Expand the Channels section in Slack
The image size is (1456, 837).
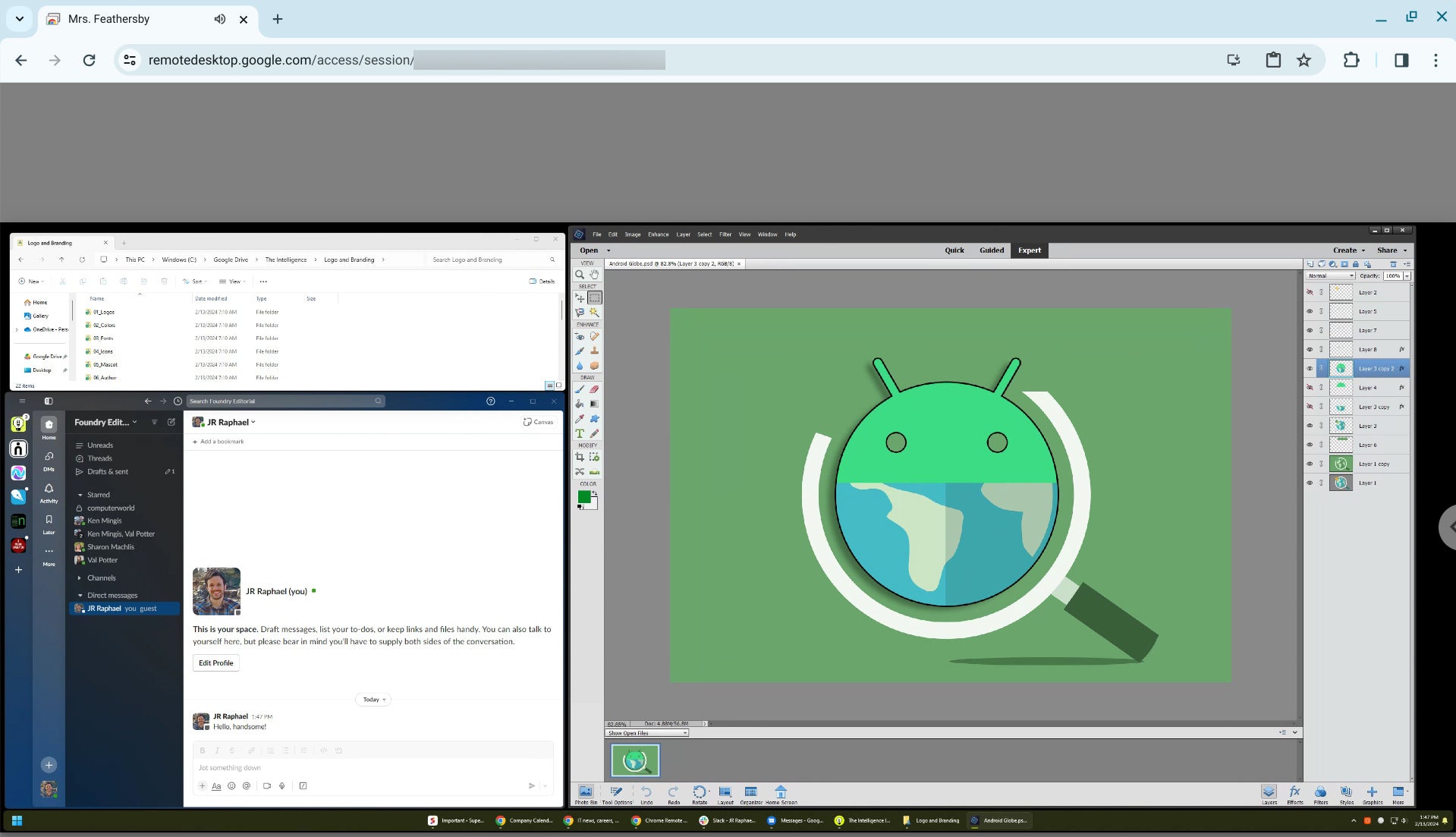click(80, 578)
